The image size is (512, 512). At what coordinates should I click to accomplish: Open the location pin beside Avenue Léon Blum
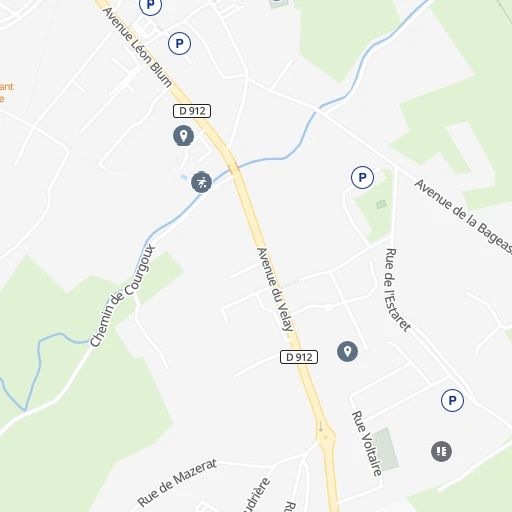point(183,136)
